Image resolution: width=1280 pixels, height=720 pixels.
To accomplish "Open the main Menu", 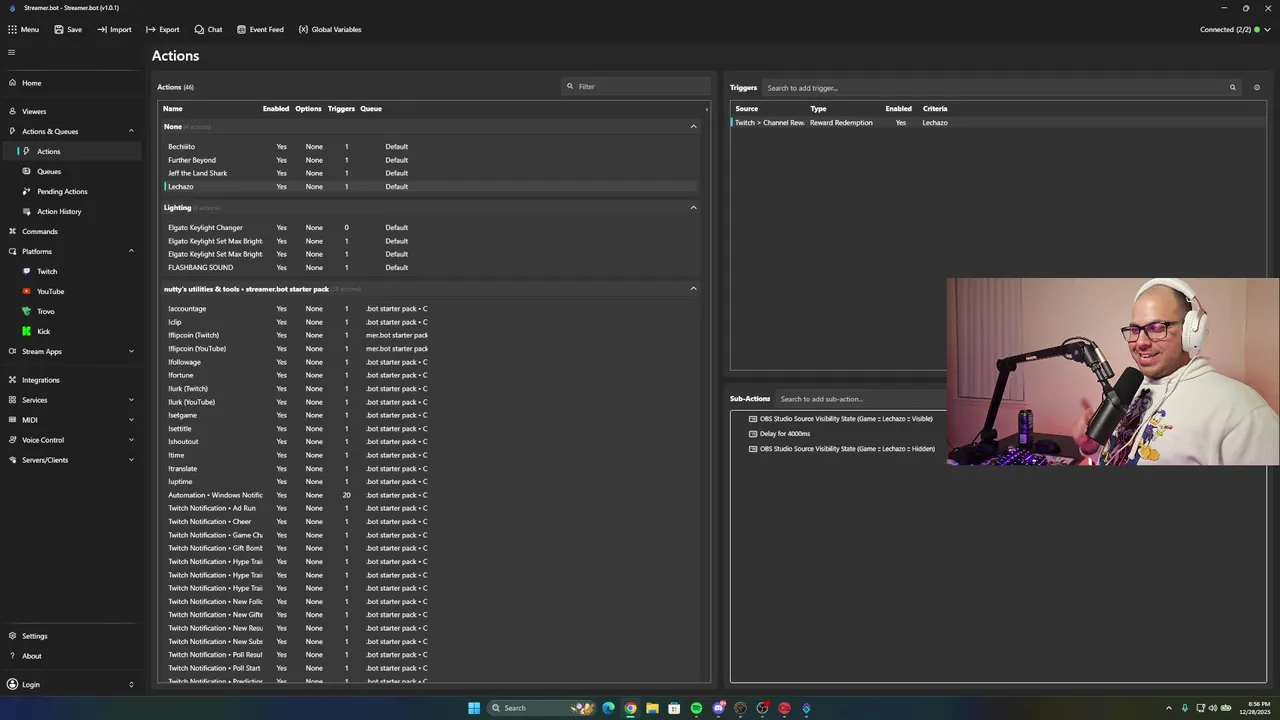I will point(23,29).
